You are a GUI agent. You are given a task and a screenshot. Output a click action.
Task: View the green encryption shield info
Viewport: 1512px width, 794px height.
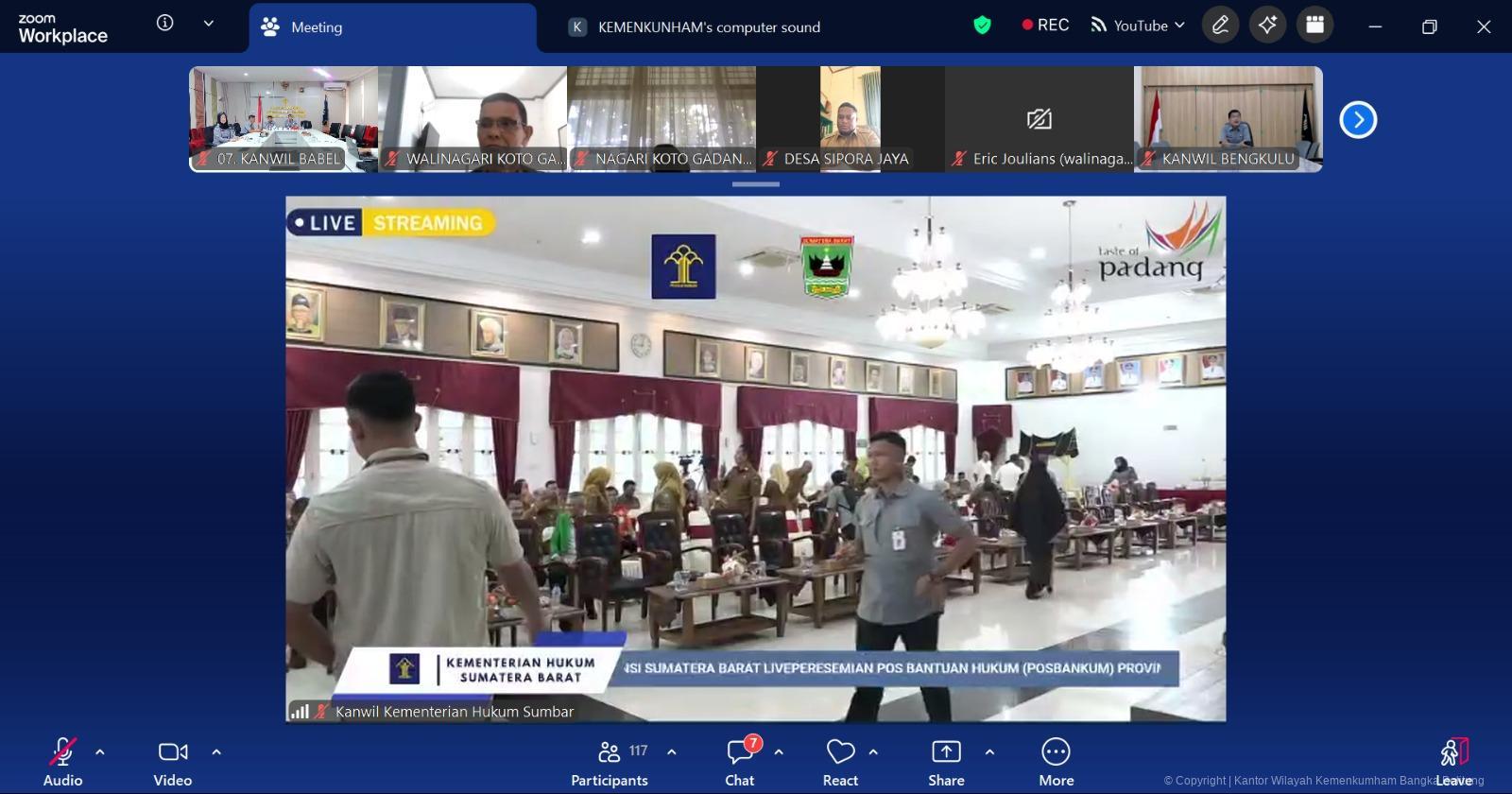point(982,26)
